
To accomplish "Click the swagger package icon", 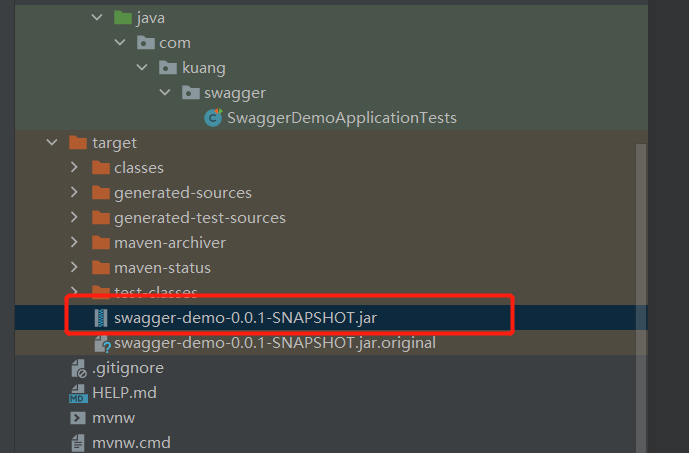I will 191,93.
